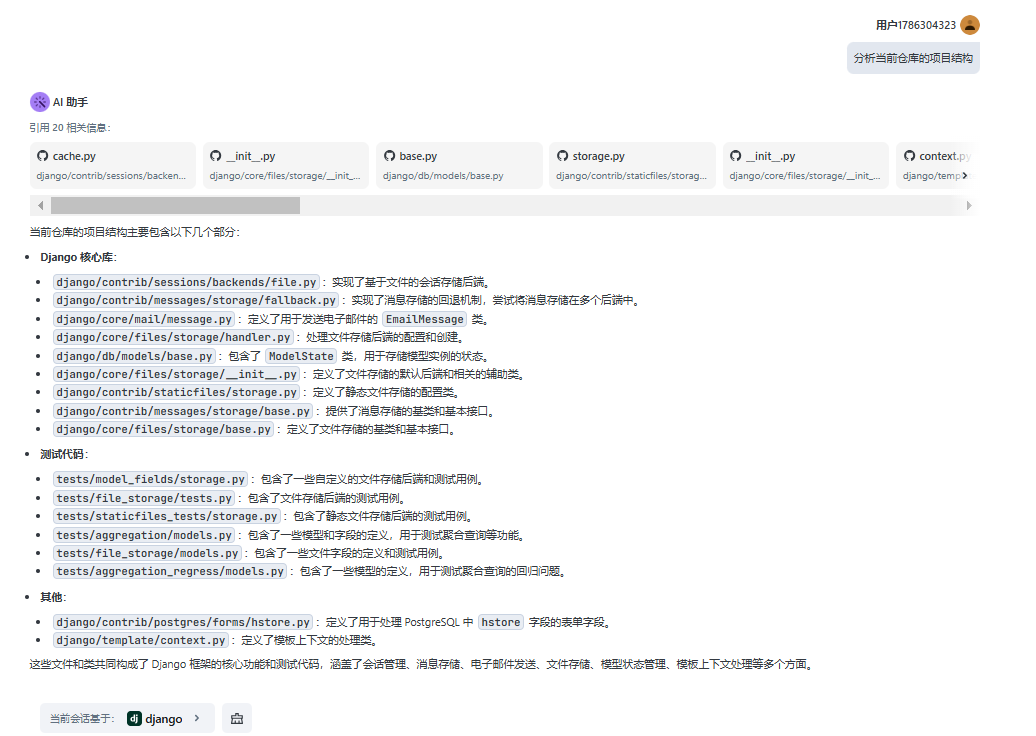Click the toolbox icon button
Image resolution: width=1036 pixels, height=736 pixels.
(237, 718)
